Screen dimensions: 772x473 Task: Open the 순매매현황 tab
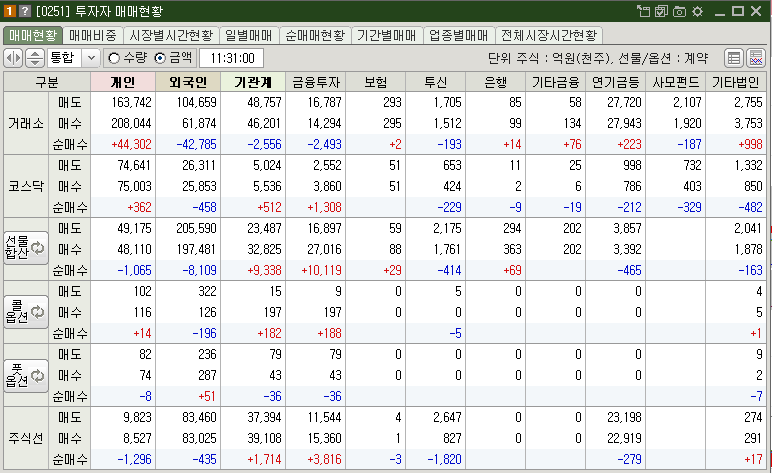pos(315,35)
